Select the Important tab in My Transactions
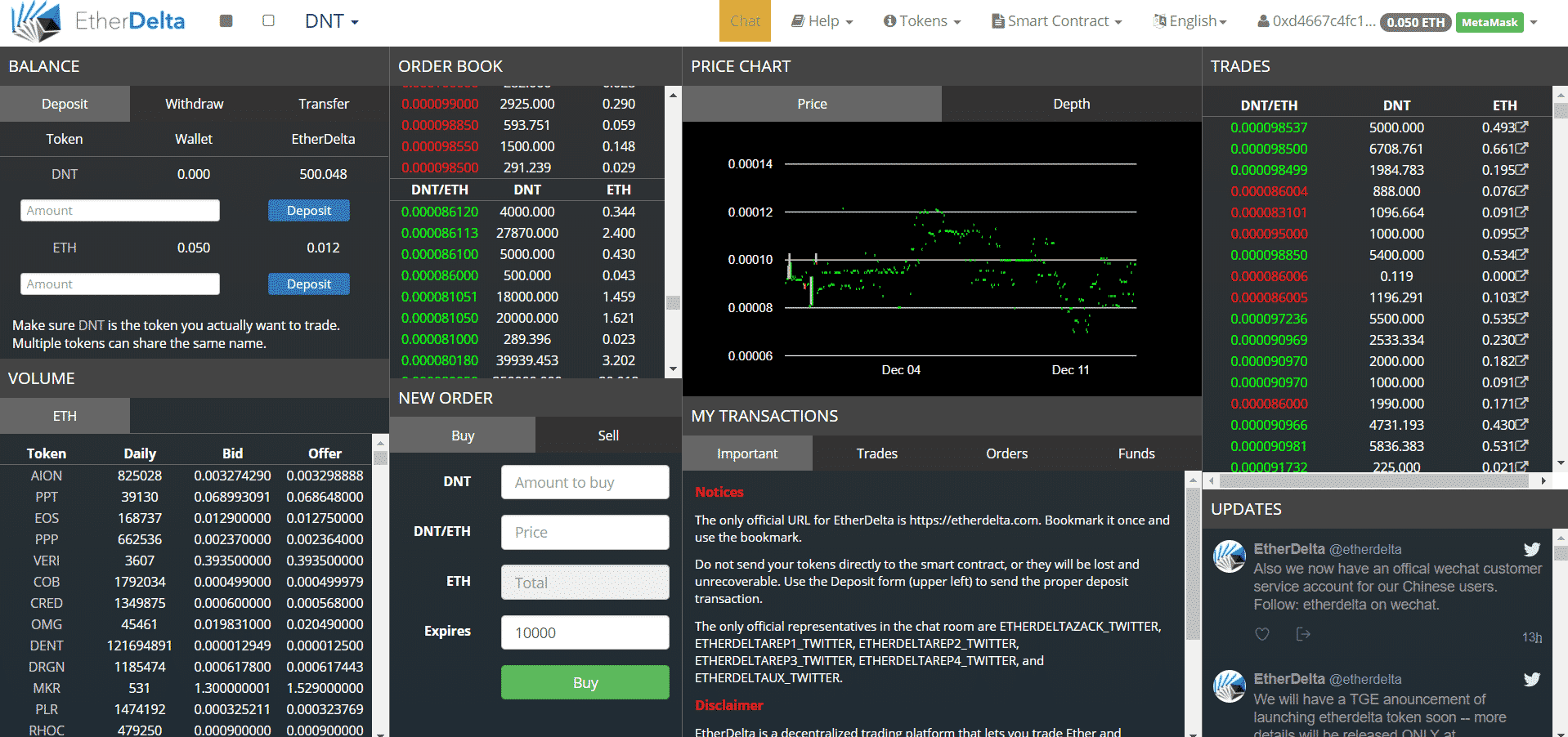This screenshot has height=737, width=1568. coord(747,453)
